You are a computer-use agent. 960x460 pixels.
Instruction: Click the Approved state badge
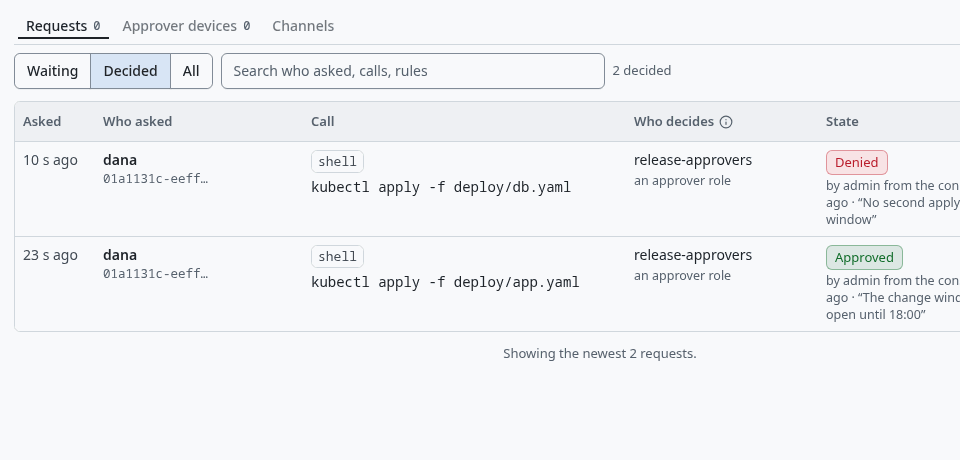click(x=864, y=257)
